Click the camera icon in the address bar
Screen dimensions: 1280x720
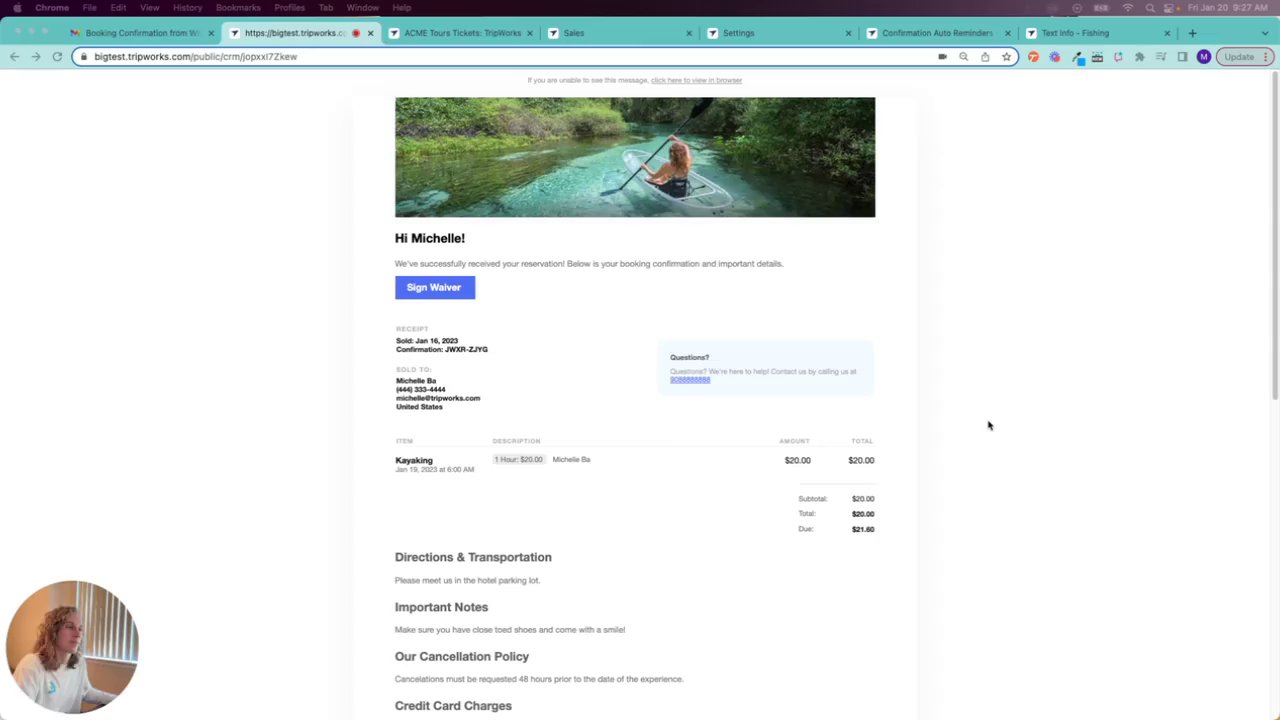[x=942, y=57]
